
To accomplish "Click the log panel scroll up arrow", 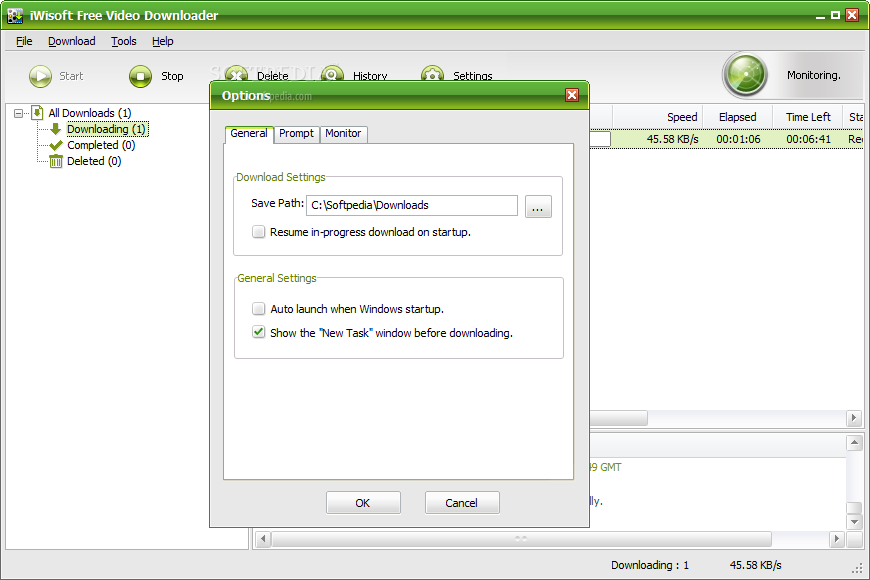I will coord(854,442).
